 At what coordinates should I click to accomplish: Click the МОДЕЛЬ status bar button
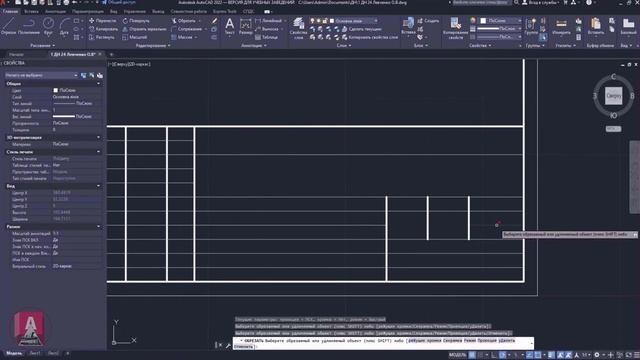tap(457, 355)
